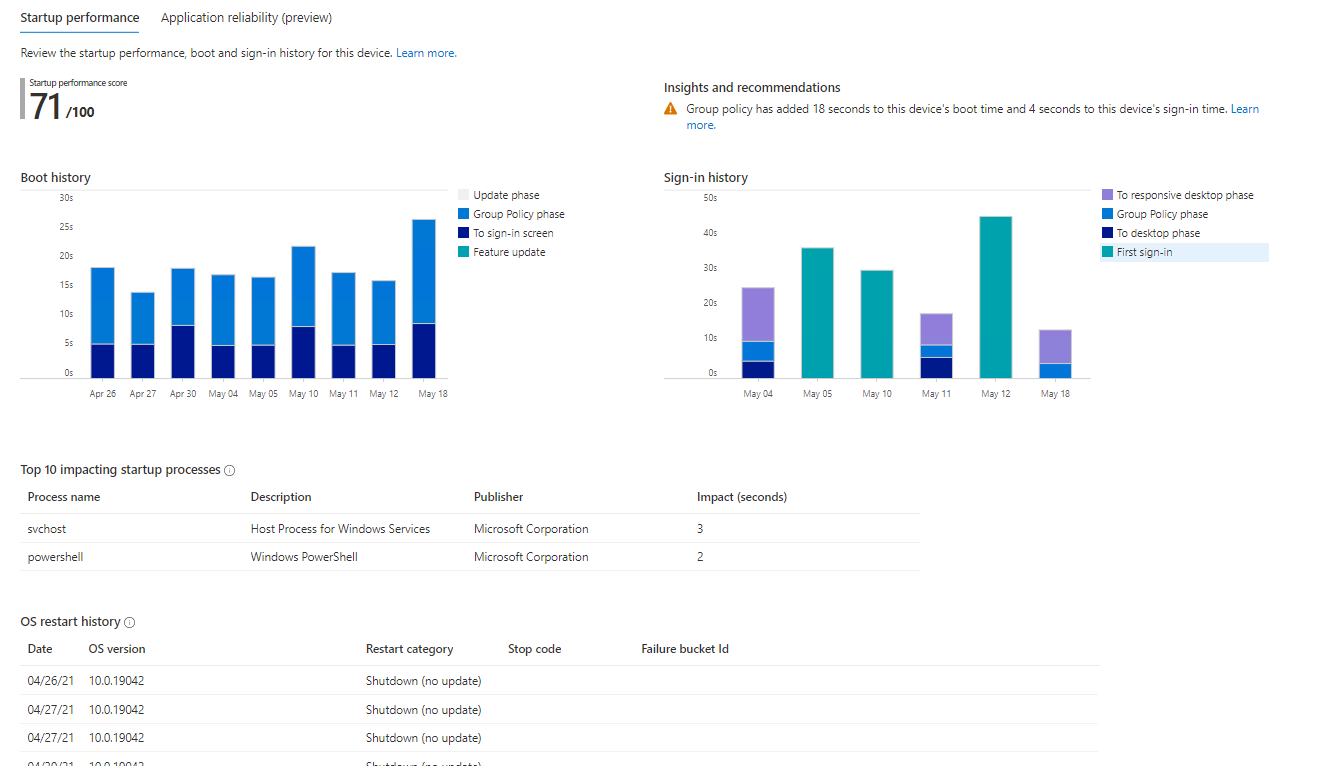
Task: Open Learn more link in Group policy insight
Action: (1244, 109)
